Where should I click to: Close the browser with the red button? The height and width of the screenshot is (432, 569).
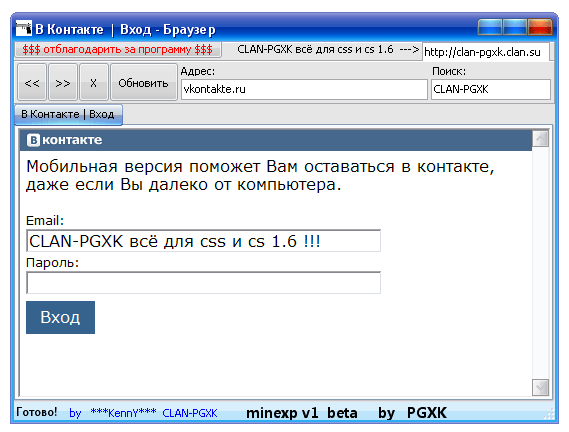tap(540, 27)
